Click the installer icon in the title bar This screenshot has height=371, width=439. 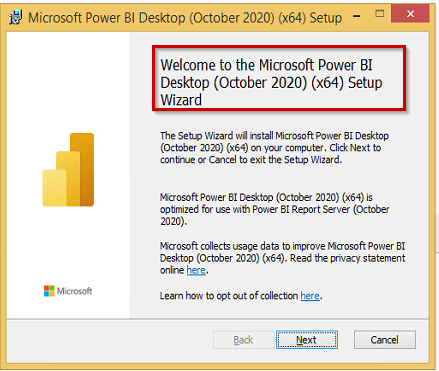point(16,17)
